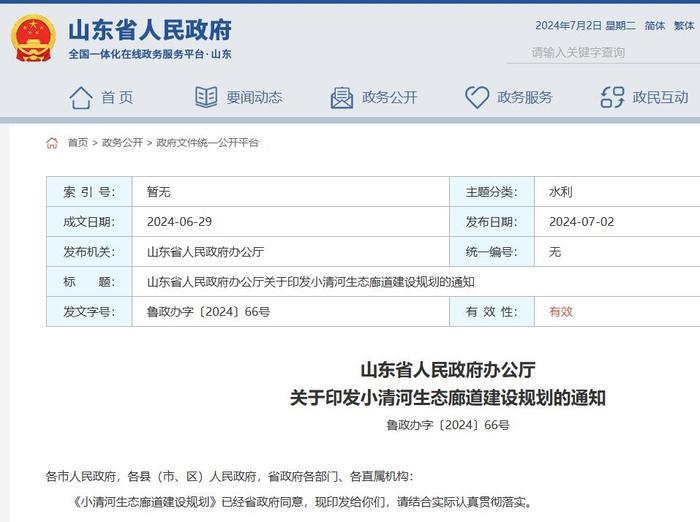Open 政府文件统一公开平台 breadcrumb link
Screen dimensions: 700x522
tap(208, 143)
